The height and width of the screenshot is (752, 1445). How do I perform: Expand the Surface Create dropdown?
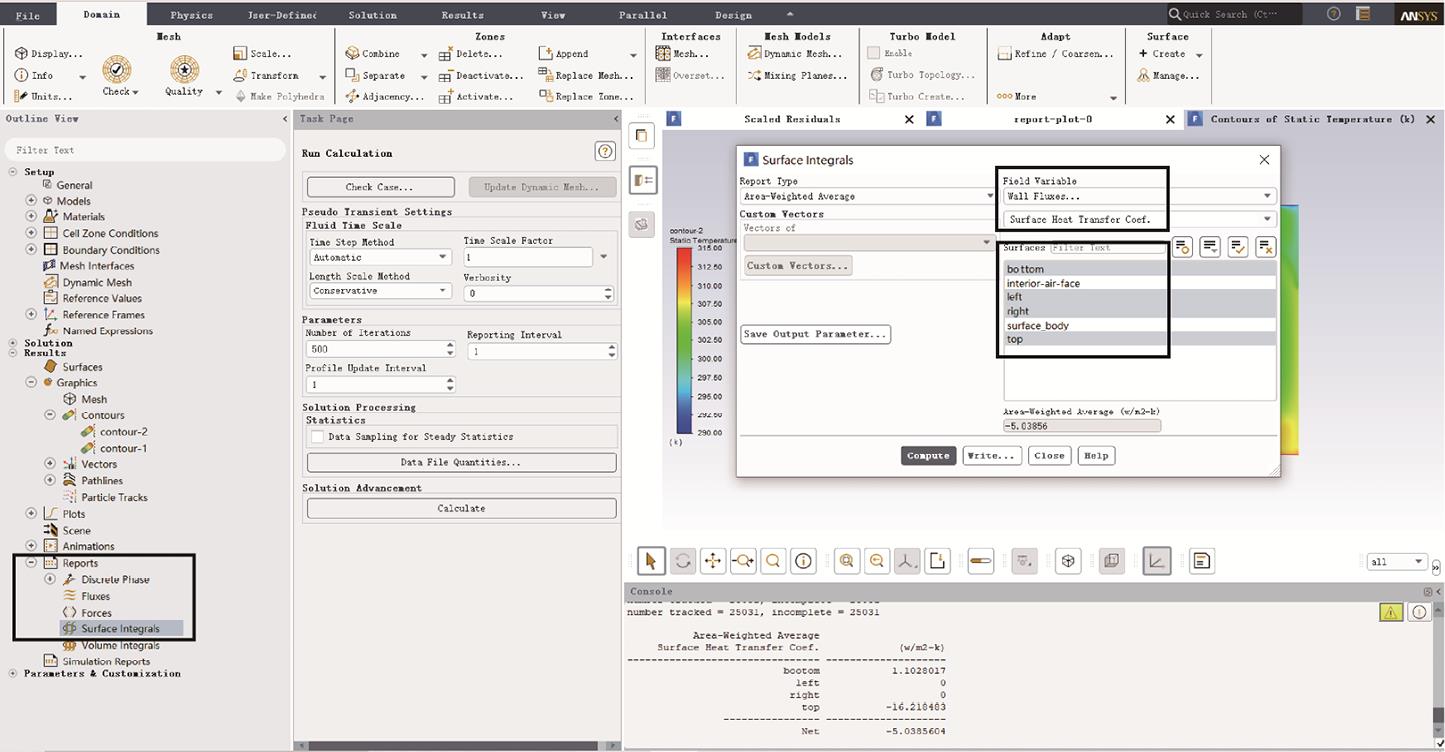(1199, 55)
